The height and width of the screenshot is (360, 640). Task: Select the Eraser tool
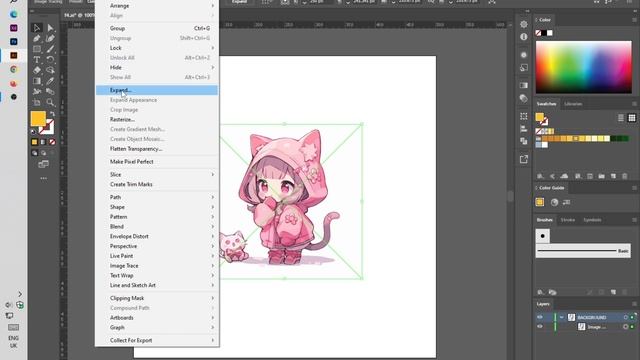(37, 70)
